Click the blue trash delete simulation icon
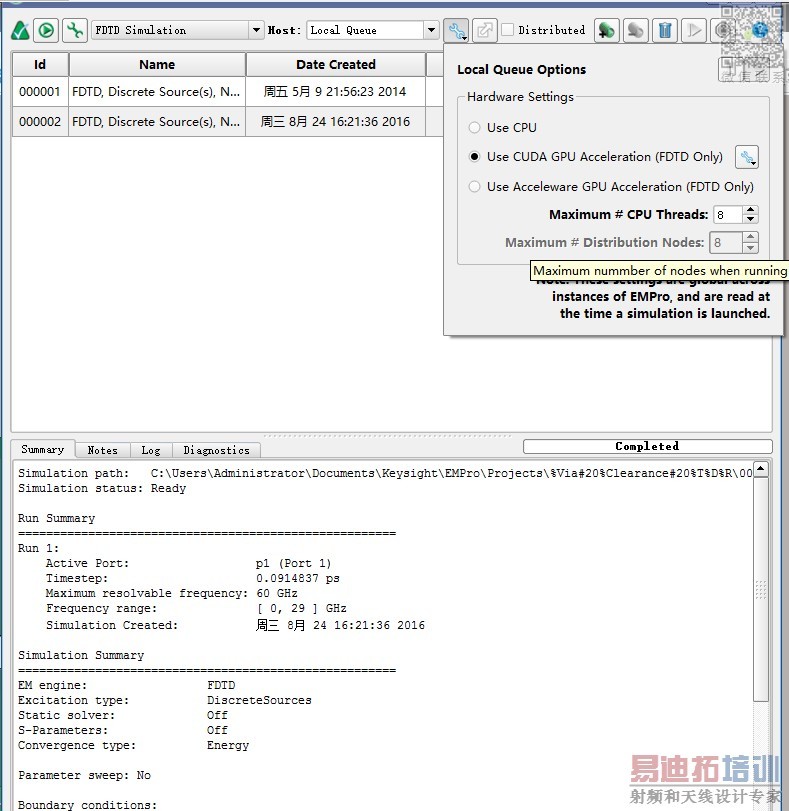The width and height of the screenshot is (789, 811). click(x=665, y=31)
